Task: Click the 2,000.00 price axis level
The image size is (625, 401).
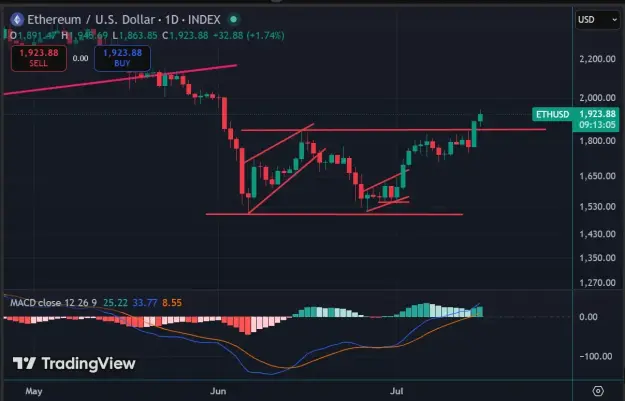Action: [597, 98]
